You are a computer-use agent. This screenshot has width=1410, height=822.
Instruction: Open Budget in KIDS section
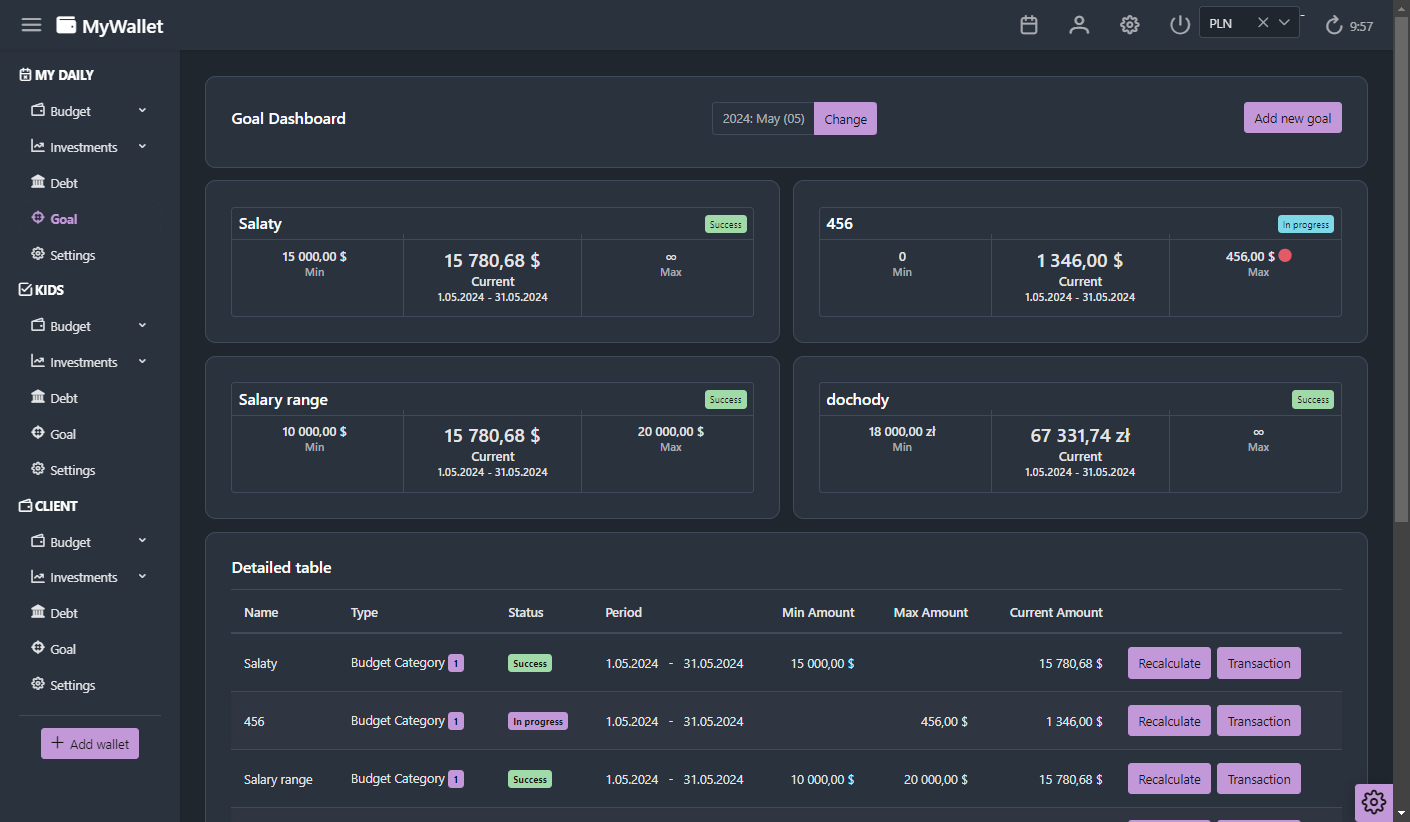pos(70,326)
